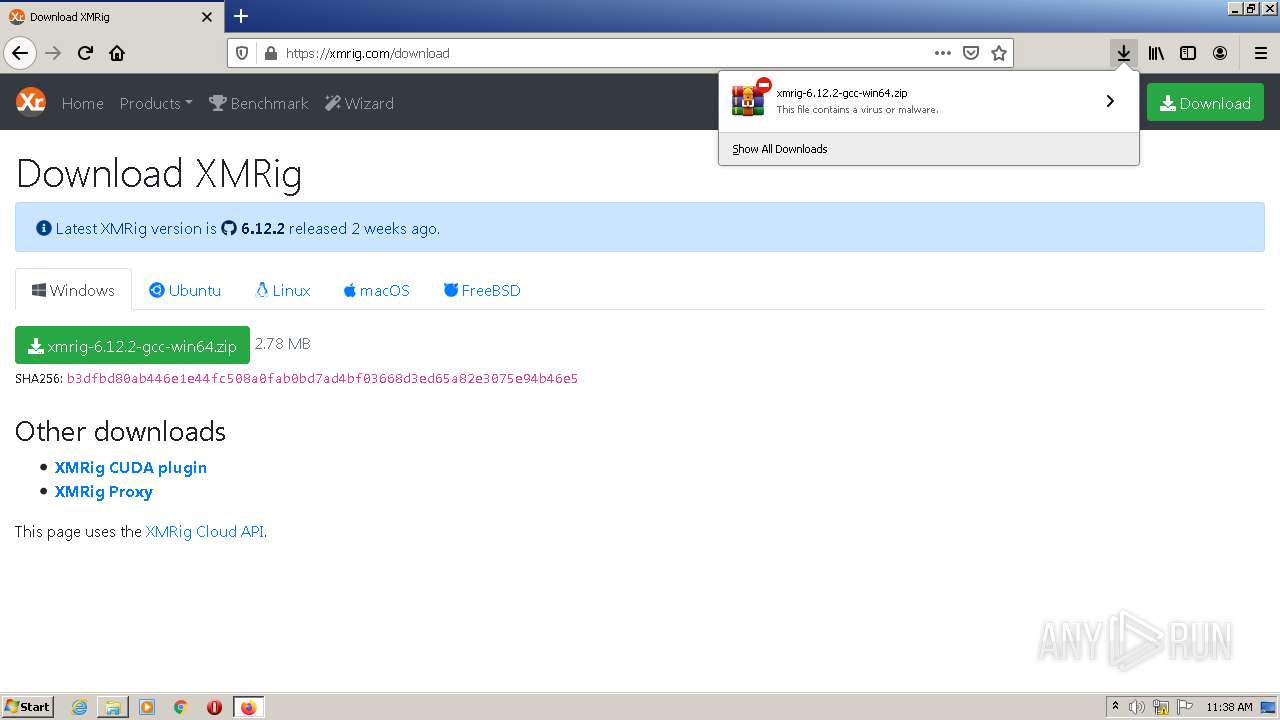Go to Firefox home page icon
Screen dimensions: 1280x720
pos(117,53)
